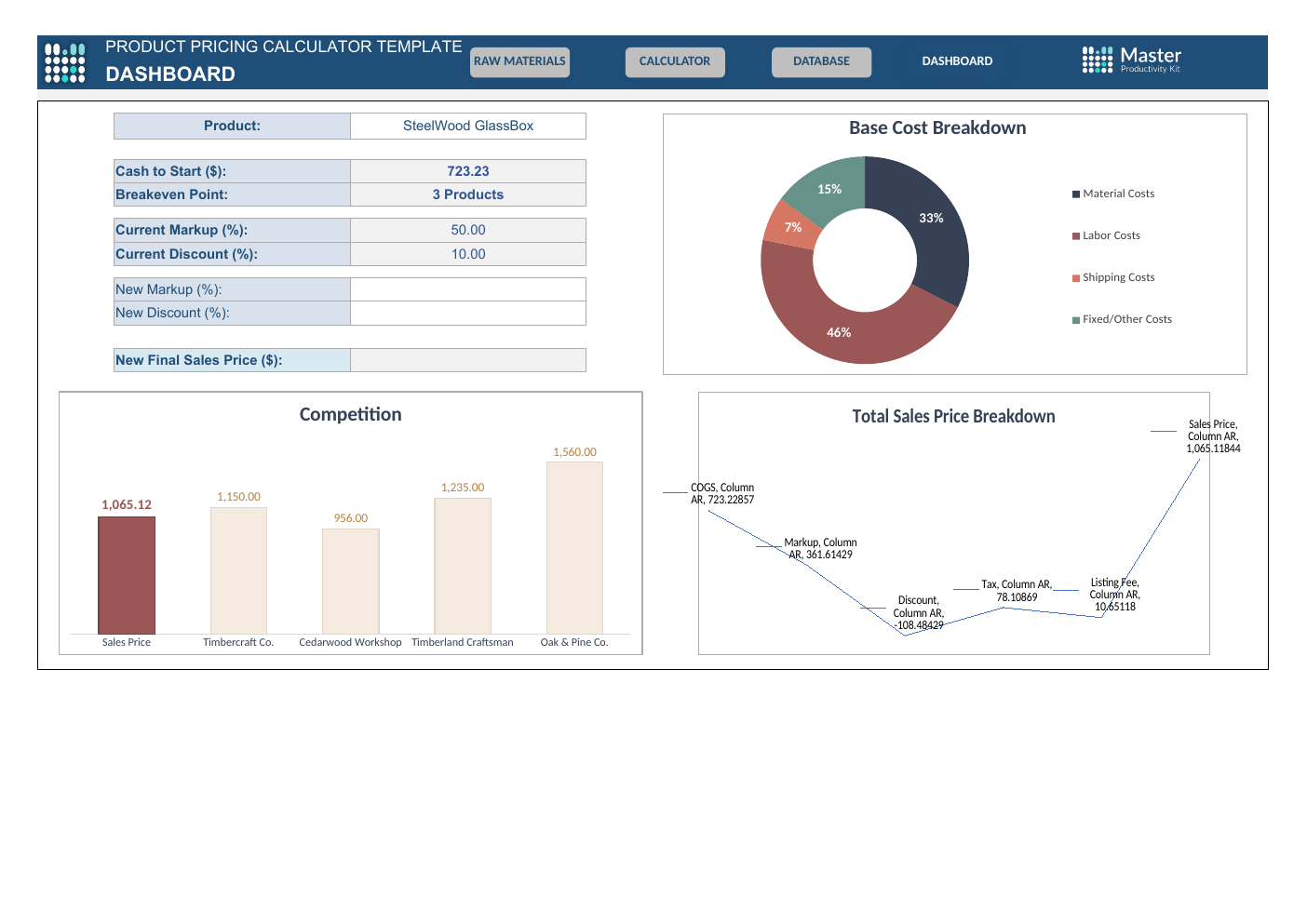
Task: Select the SteelWood GlassBox product cell
Action: [468, 126]
